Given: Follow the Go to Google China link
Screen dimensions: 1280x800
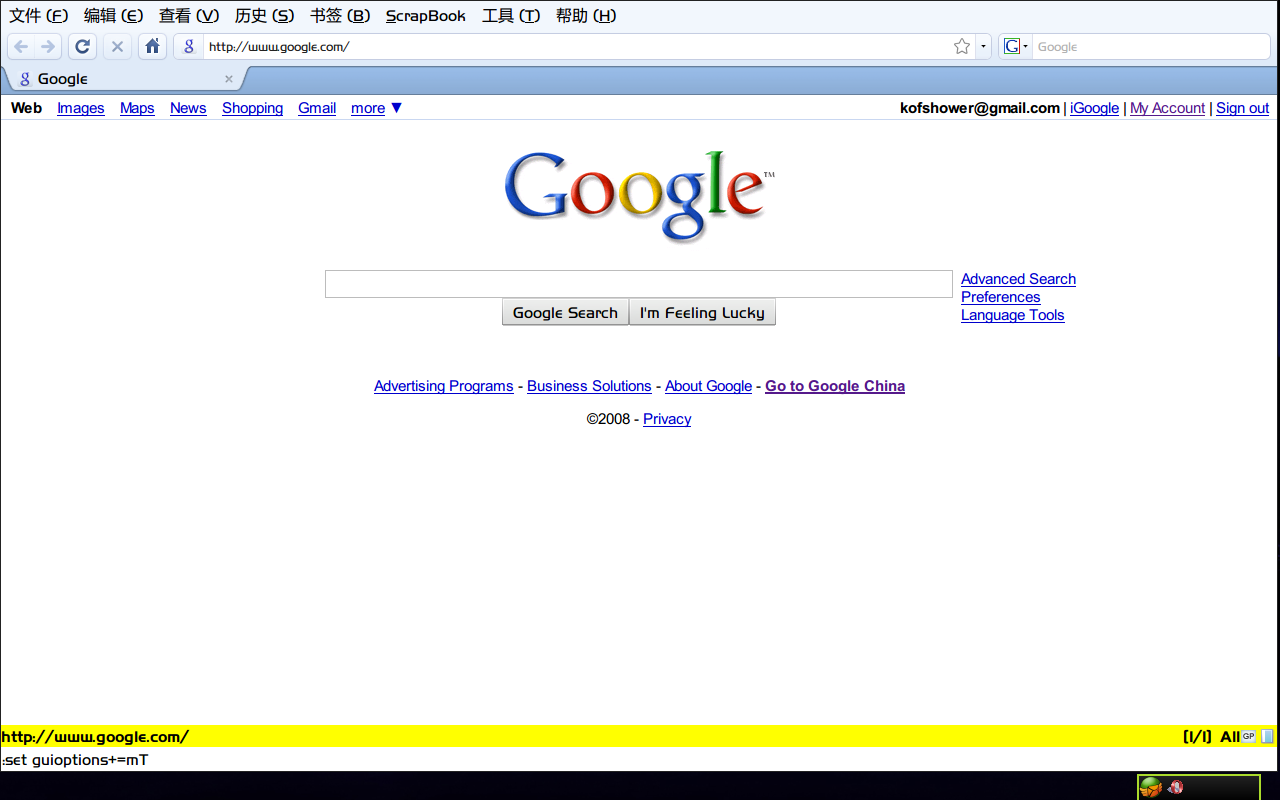Looking at the screenshot, I should [x=835, y=386].
